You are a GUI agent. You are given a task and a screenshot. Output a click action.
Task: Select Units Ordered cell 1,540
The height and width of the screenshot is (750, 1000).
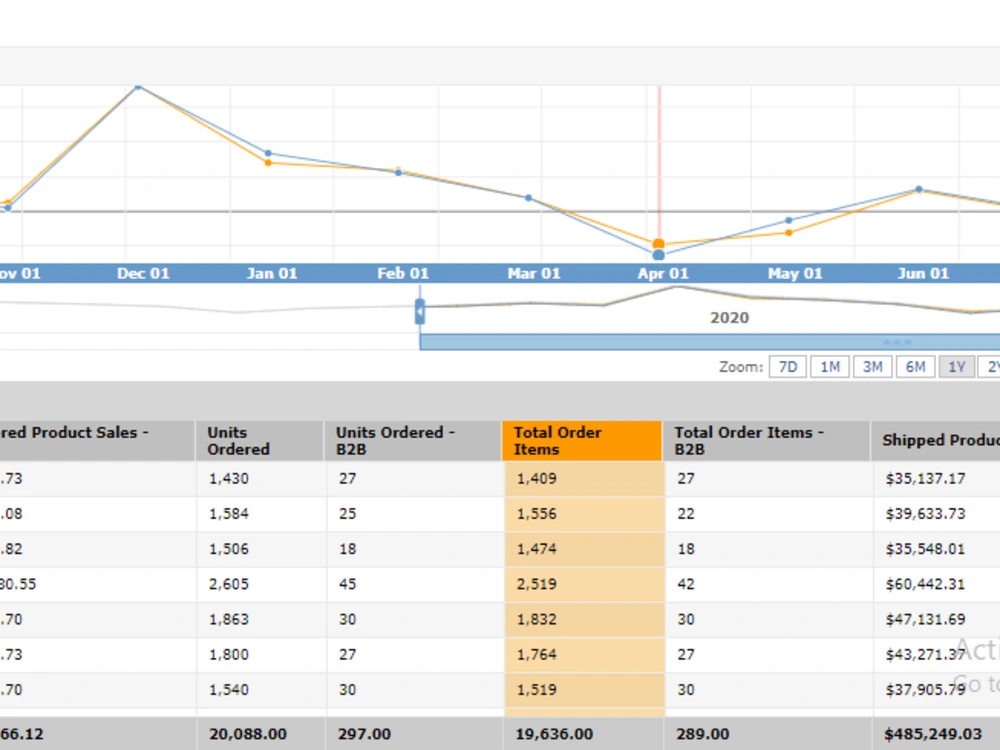point(261,689)
